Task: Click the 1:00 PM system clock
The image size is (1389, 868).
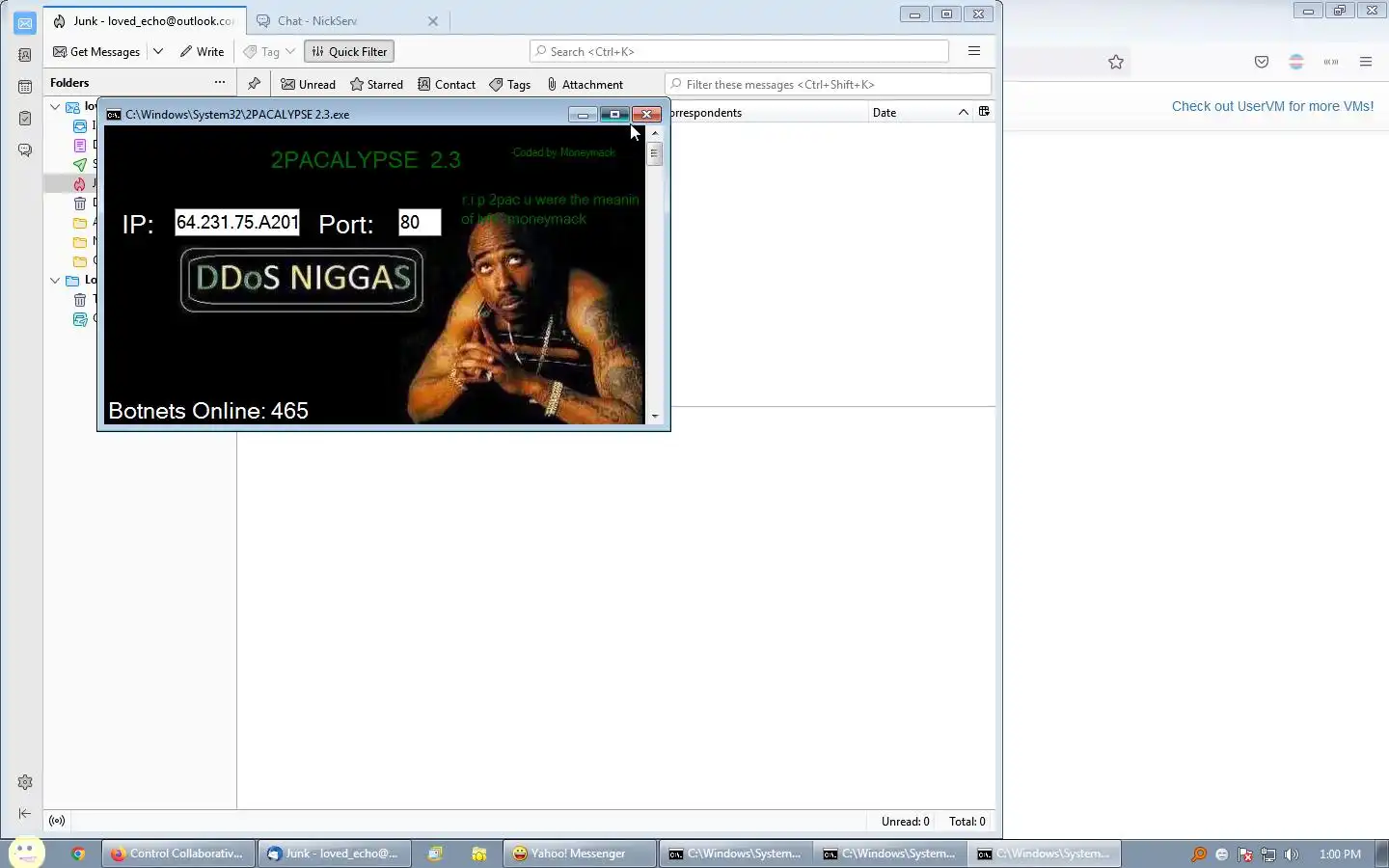Action: [x=1340, y=854]
